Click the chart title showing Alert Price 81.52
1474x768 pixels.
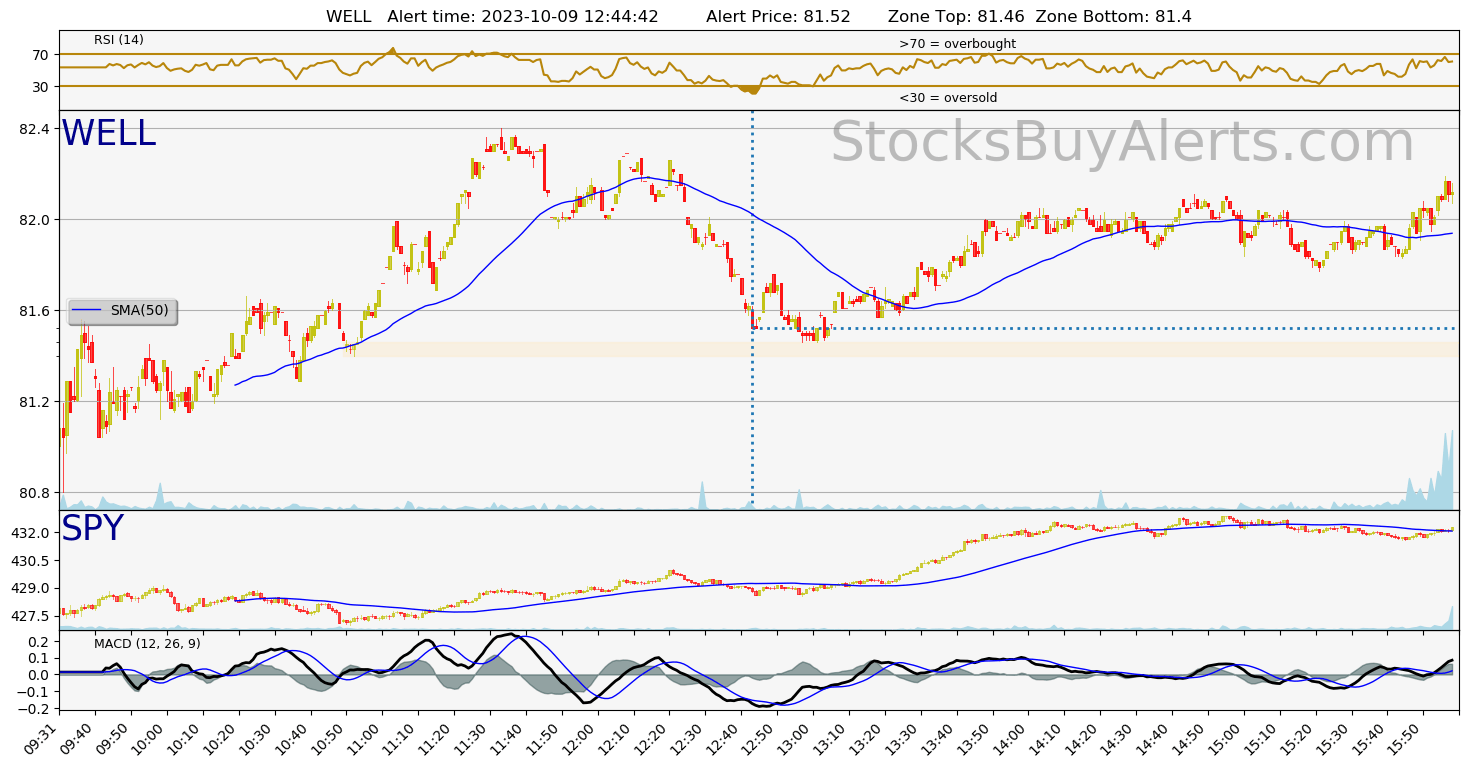tap(759, 16)
